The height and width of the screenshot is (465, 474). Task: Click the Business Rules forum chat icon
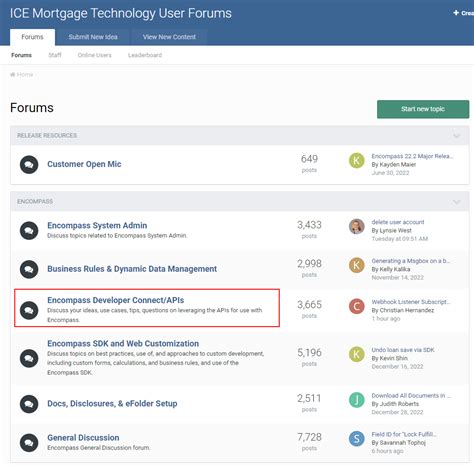click(29, 269)
